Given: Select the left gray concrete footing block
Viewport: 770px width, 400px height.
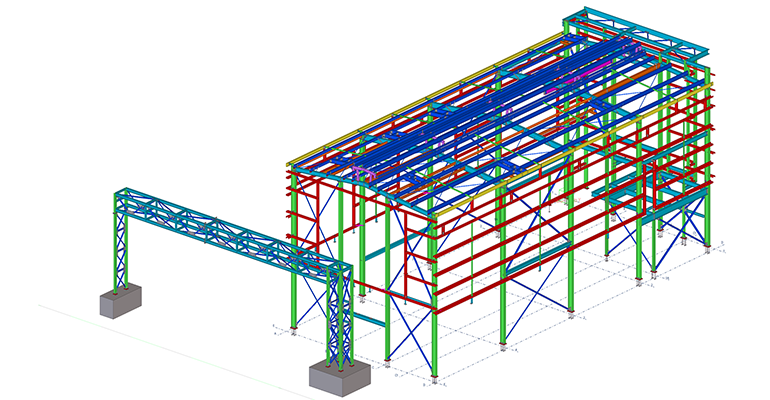Looking at the screenshot, I should click(x=119, y=301).
